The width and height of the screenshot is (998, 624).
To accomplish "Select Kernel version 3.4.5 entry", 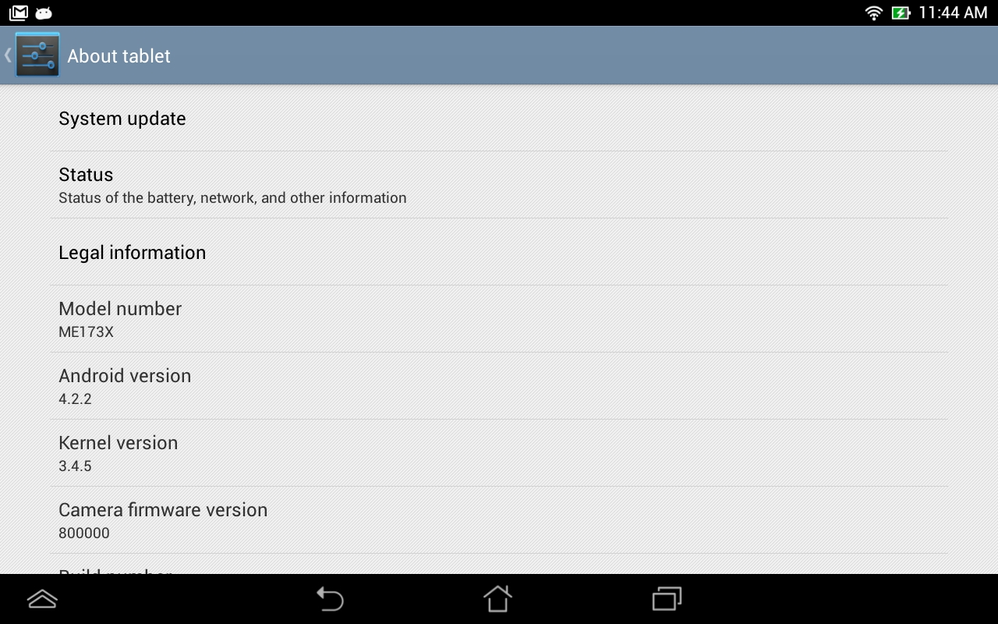I will point(499,453).
